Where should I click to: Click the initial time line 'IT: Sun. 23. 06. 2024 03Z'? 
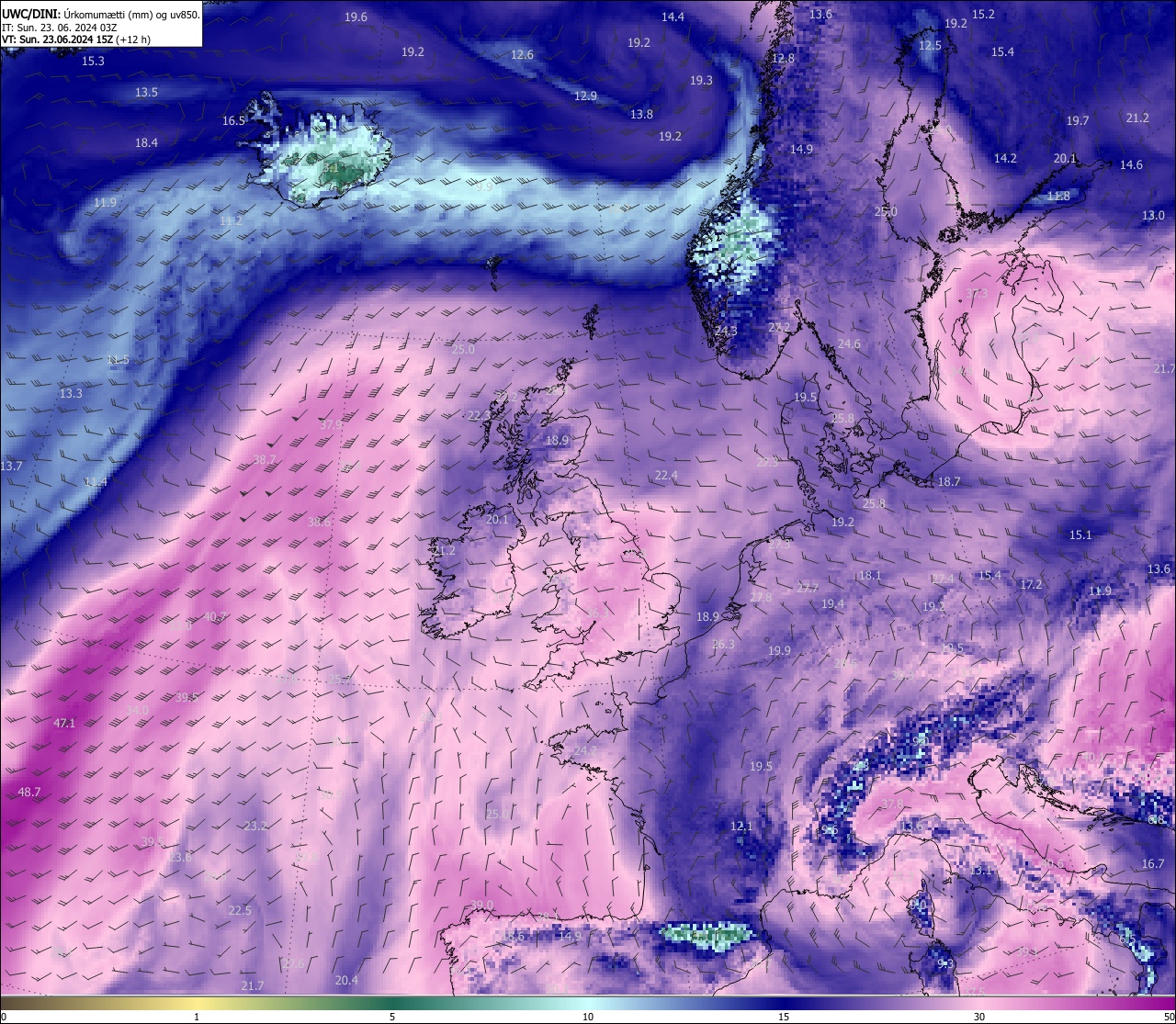[x=59, y=28]
